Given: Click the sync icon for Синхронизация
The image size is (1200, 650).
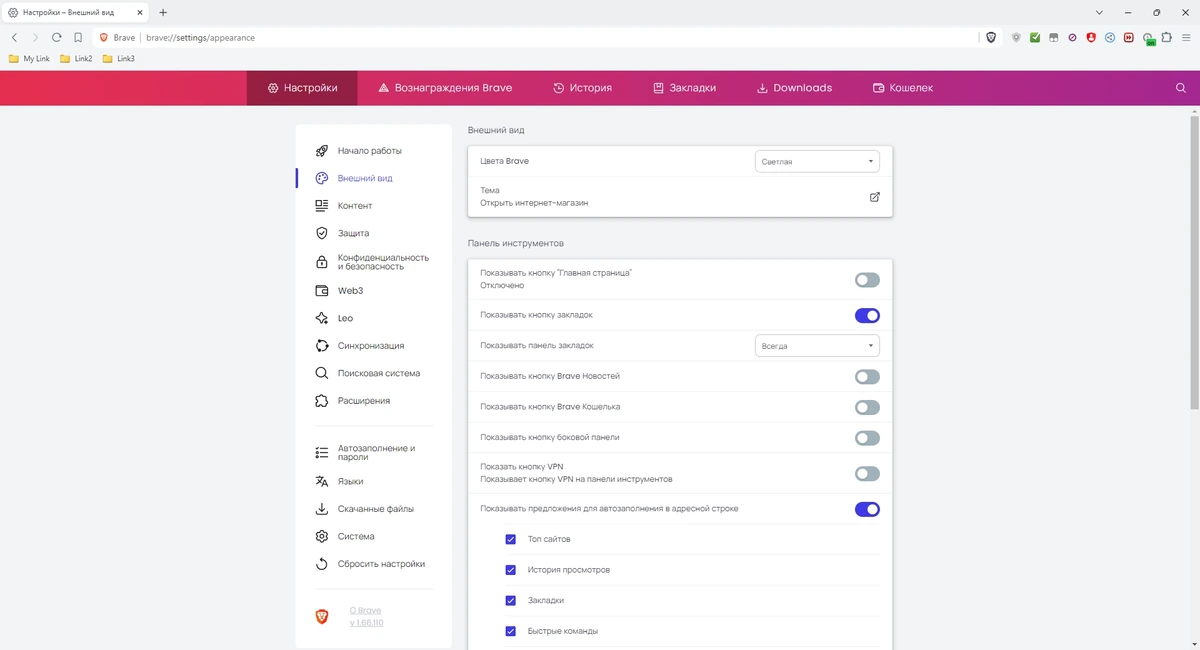Looking at the screenshot, I should tap(321, 346).
